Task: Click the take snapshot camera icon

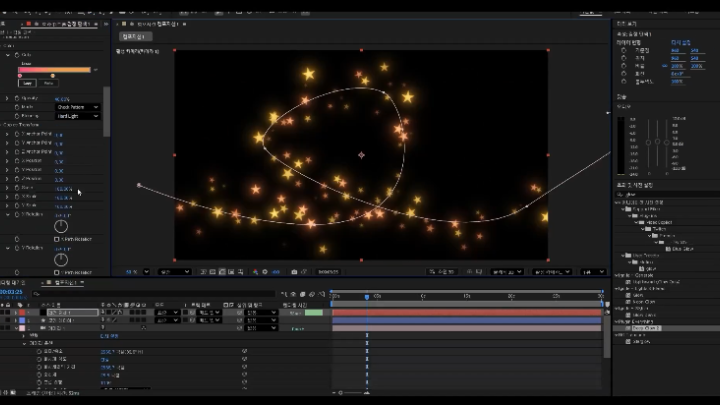Action: [294, 272]
